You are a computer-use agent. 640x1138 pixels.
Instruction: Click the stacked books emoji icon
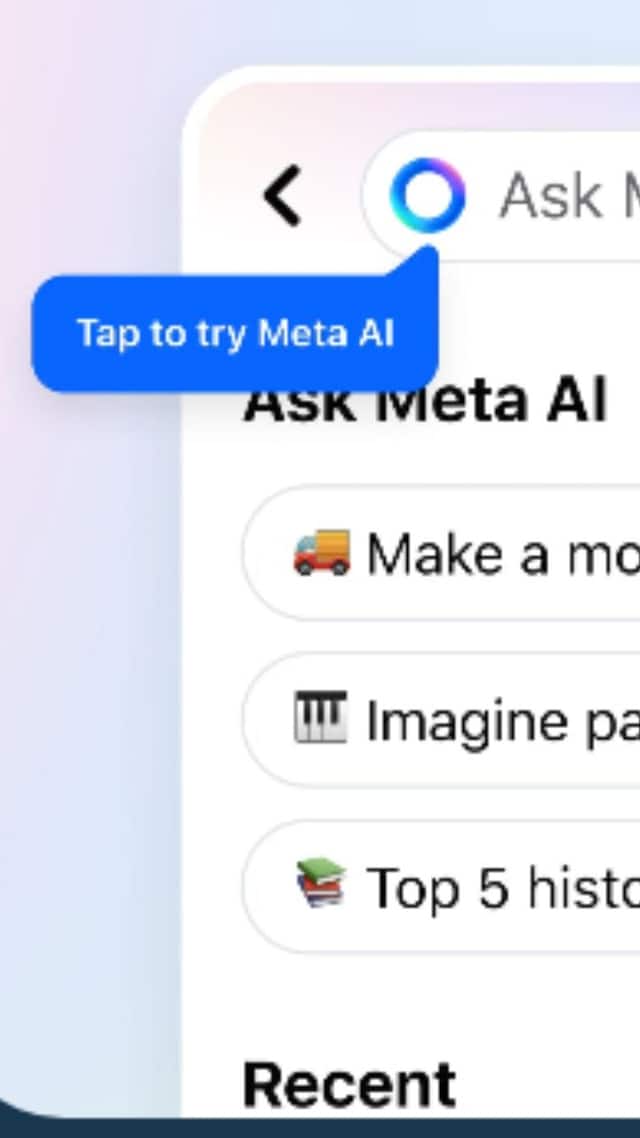click(321, 883)
